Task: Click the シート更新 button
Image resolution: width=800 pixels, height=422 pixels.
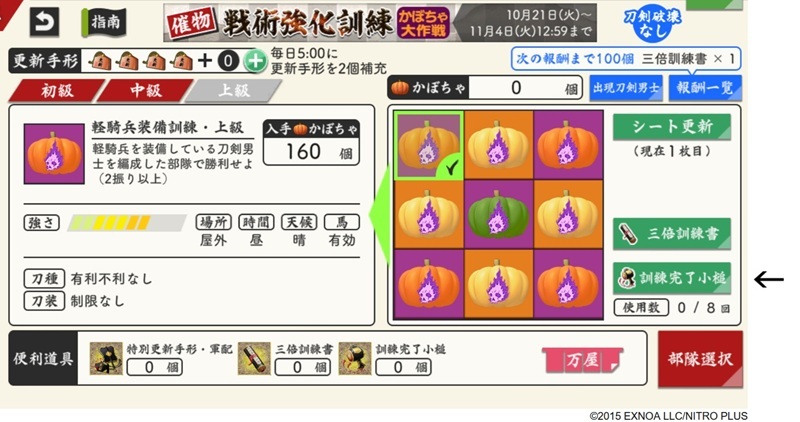Action: (671, 127)
